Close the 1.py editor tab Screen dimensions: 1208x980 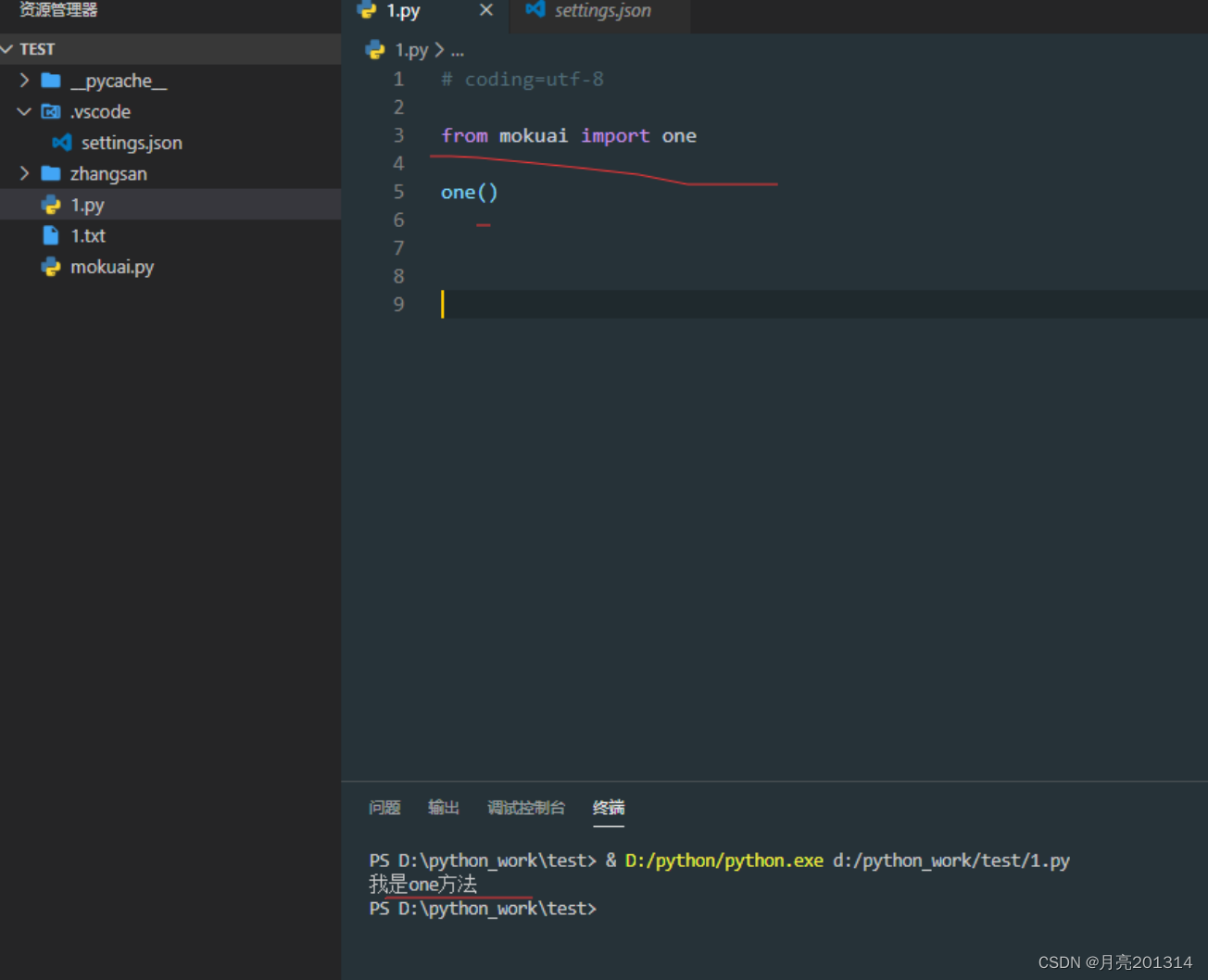coord(486,10)
